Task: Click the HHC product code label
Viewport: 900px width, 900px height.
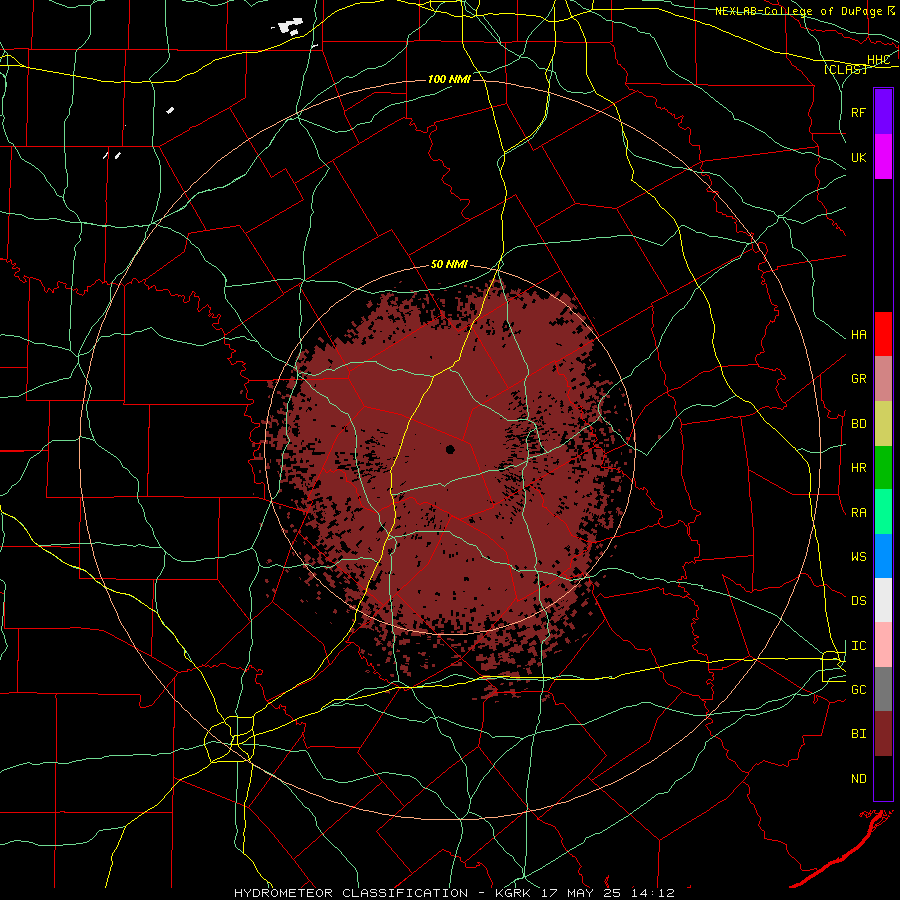Action: click(878, 60)
